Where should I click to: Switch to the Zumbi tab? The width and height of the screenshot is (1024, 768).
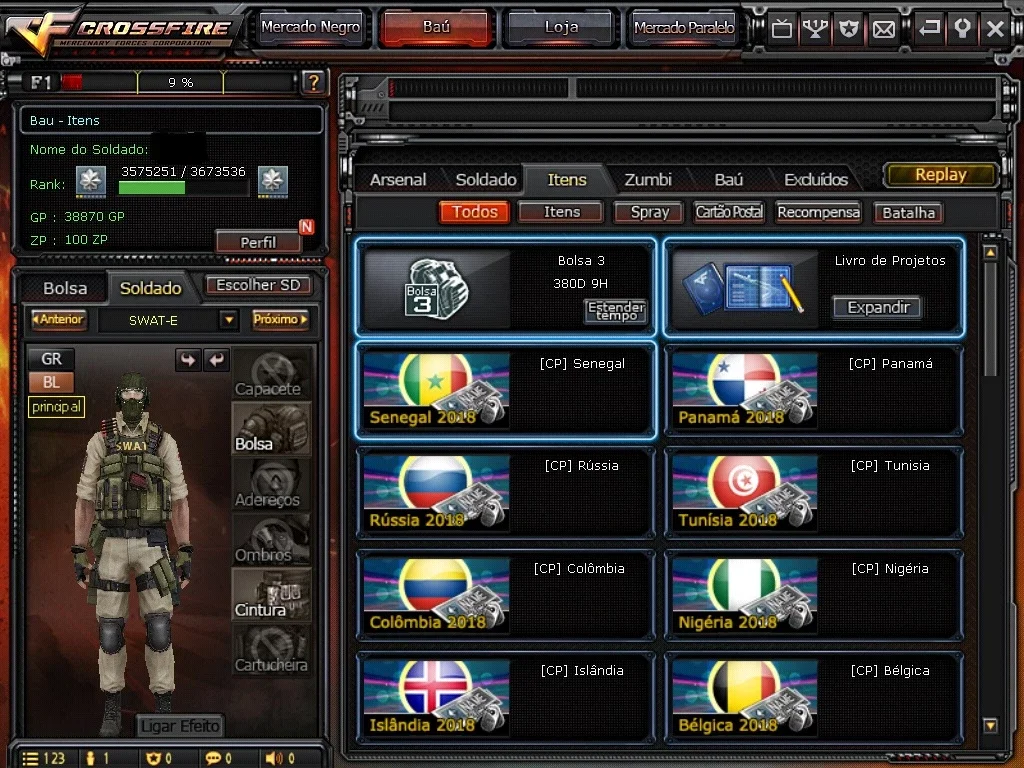pyautogui.click(x=648, y=180)
